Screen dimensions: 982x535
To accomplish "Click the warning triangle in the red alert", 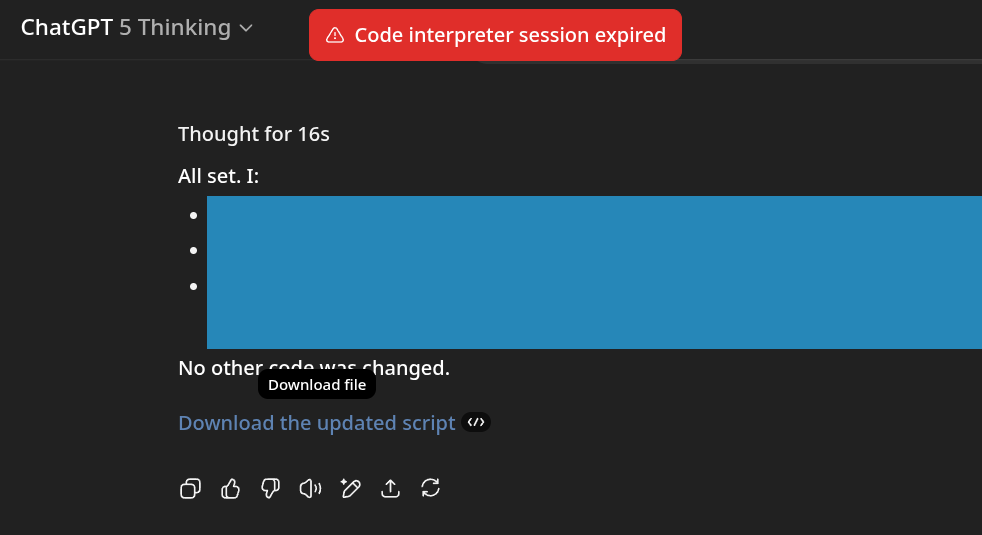I will point(335,36).
